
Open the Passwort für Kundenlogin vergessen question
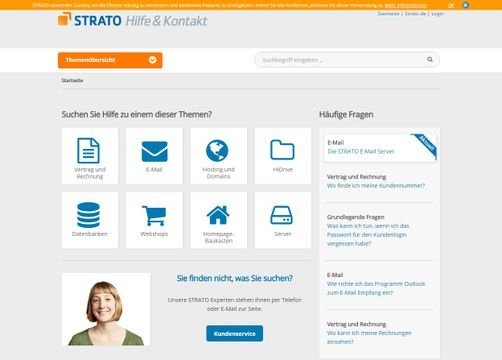point(368,235)
